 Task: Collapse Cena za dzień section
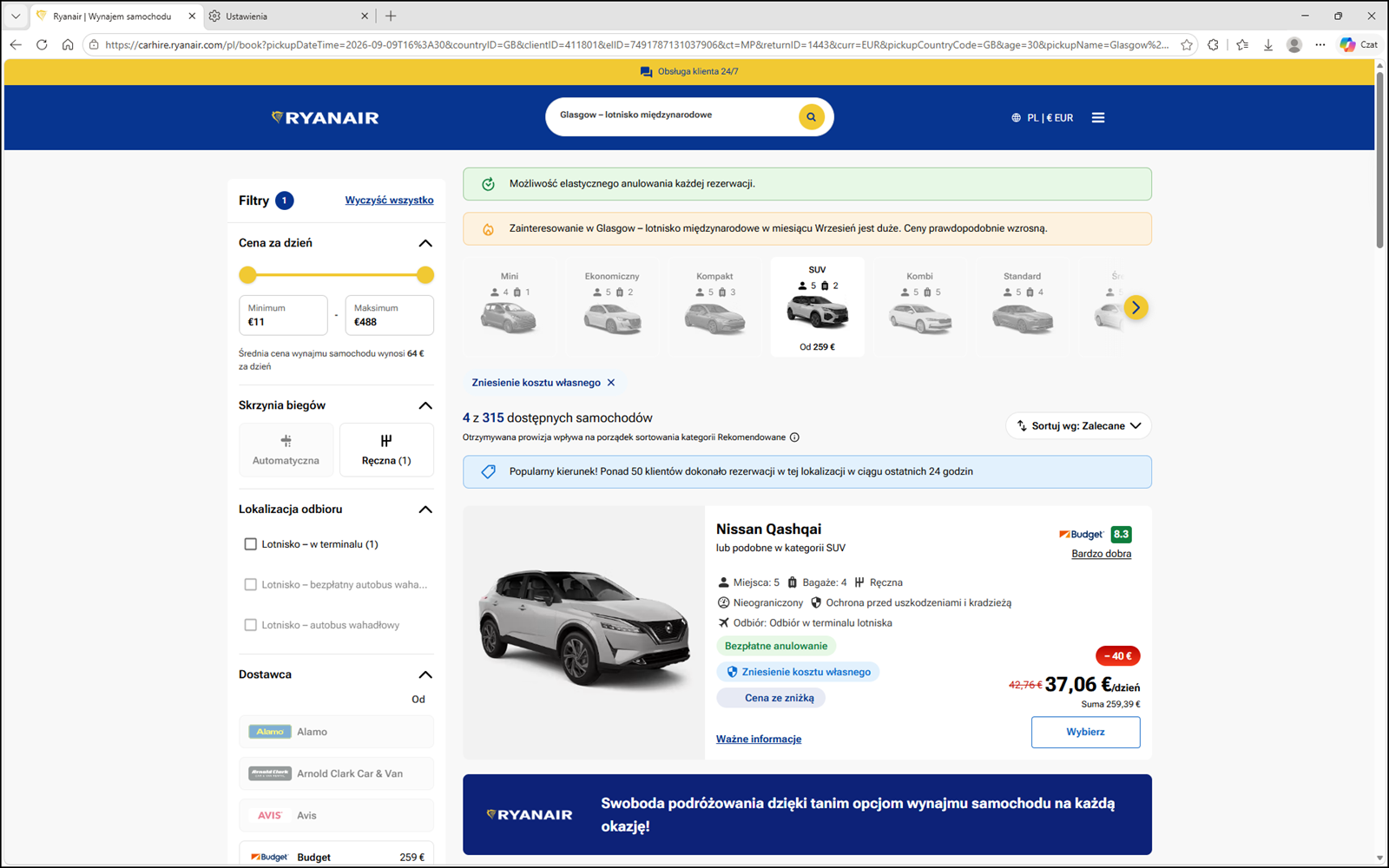point(425,243)
